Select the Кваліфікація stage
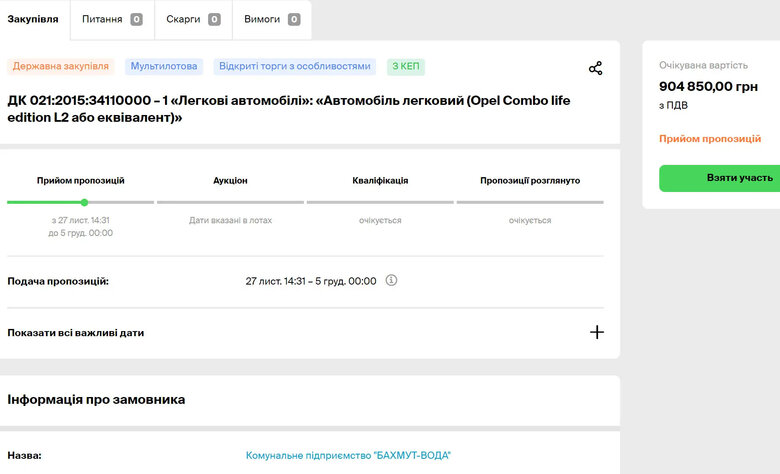 pos(380,181)
